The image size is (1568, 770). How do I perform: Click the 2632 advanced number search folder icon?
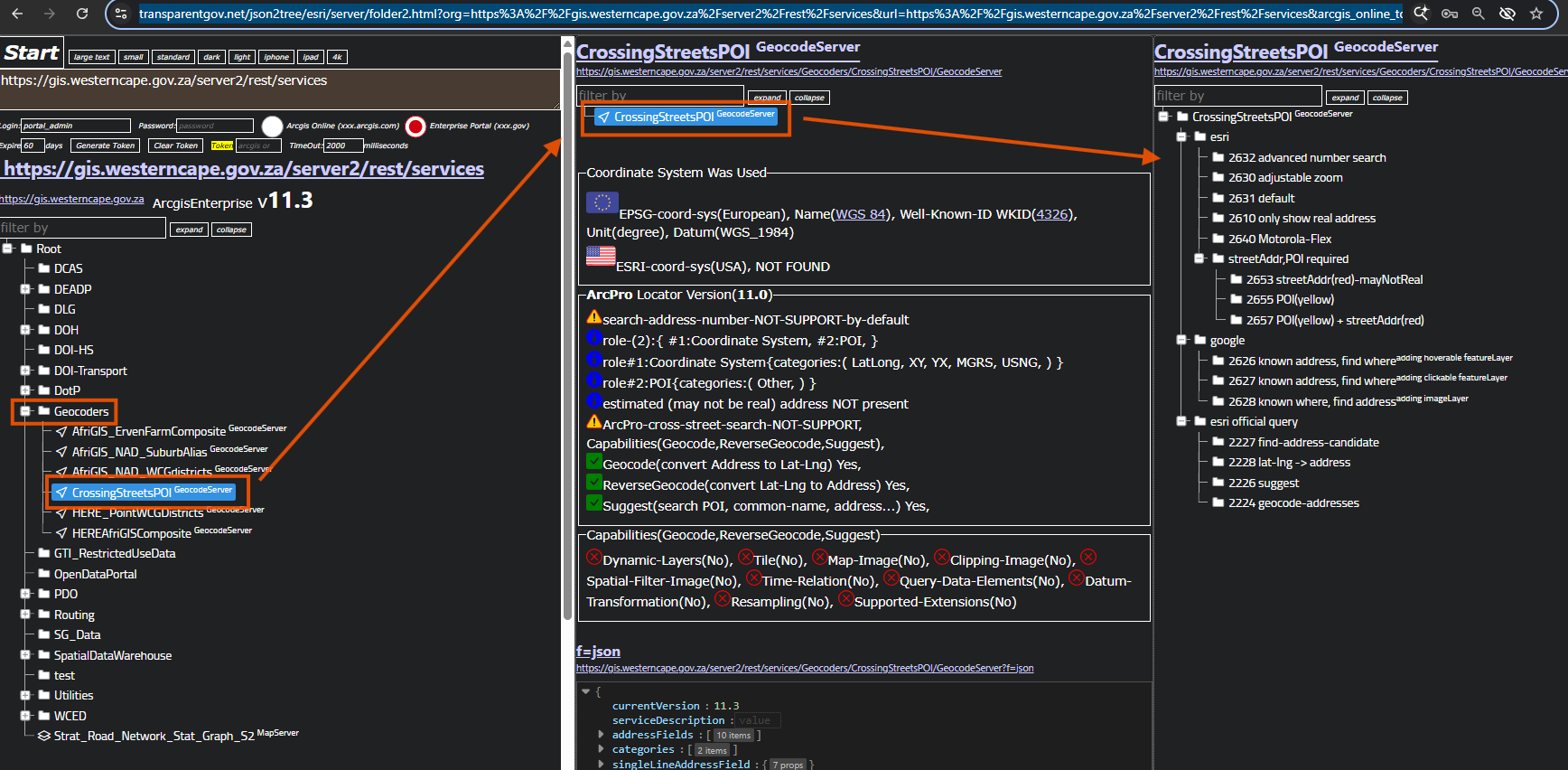point(1218,157)
